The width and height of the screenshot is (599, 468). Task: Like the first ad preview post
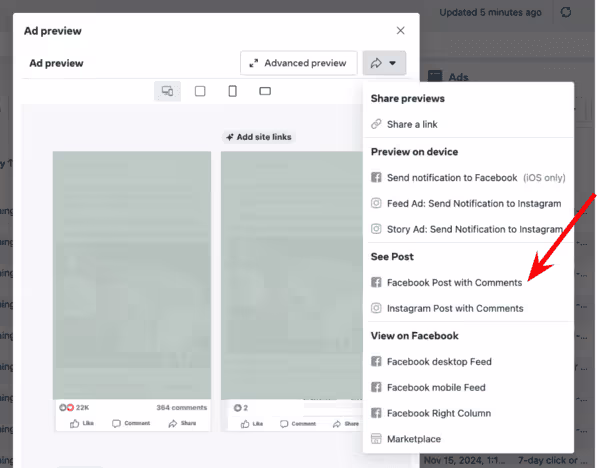(82, 423)
